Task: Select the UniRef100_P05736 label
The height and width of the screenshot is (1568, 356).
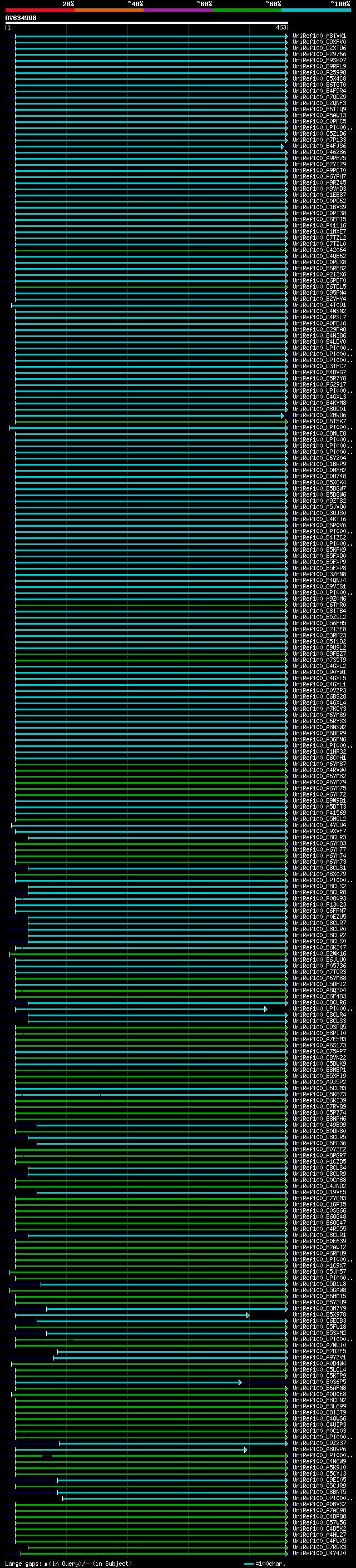Action: pos(319,966)
